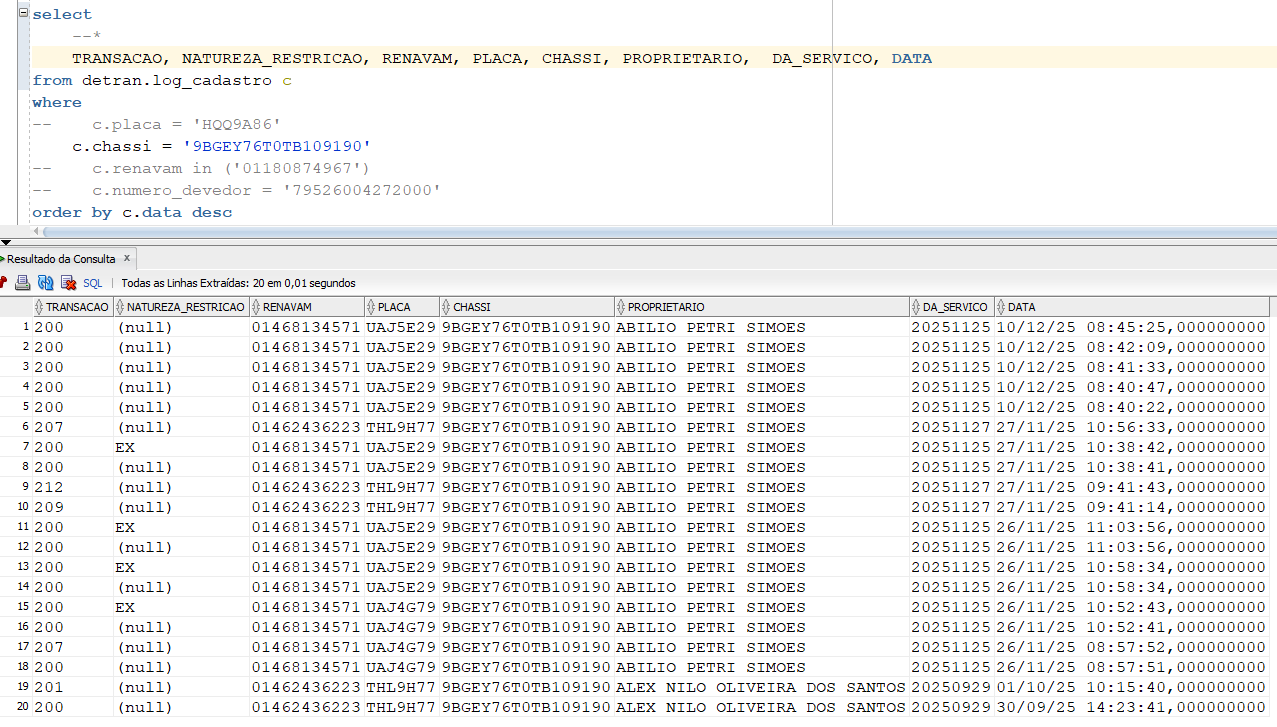Image resolution: width=1277 pixels, height=727 pixels.
Task: Refresh the query results
Action: point(45,283)
